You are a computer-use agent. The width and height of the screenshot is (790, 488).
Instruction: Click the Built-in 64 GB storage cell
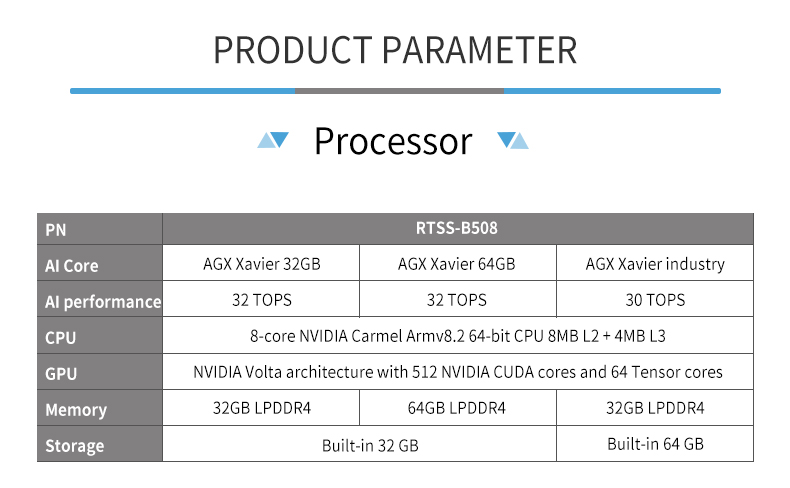point(655,444)
